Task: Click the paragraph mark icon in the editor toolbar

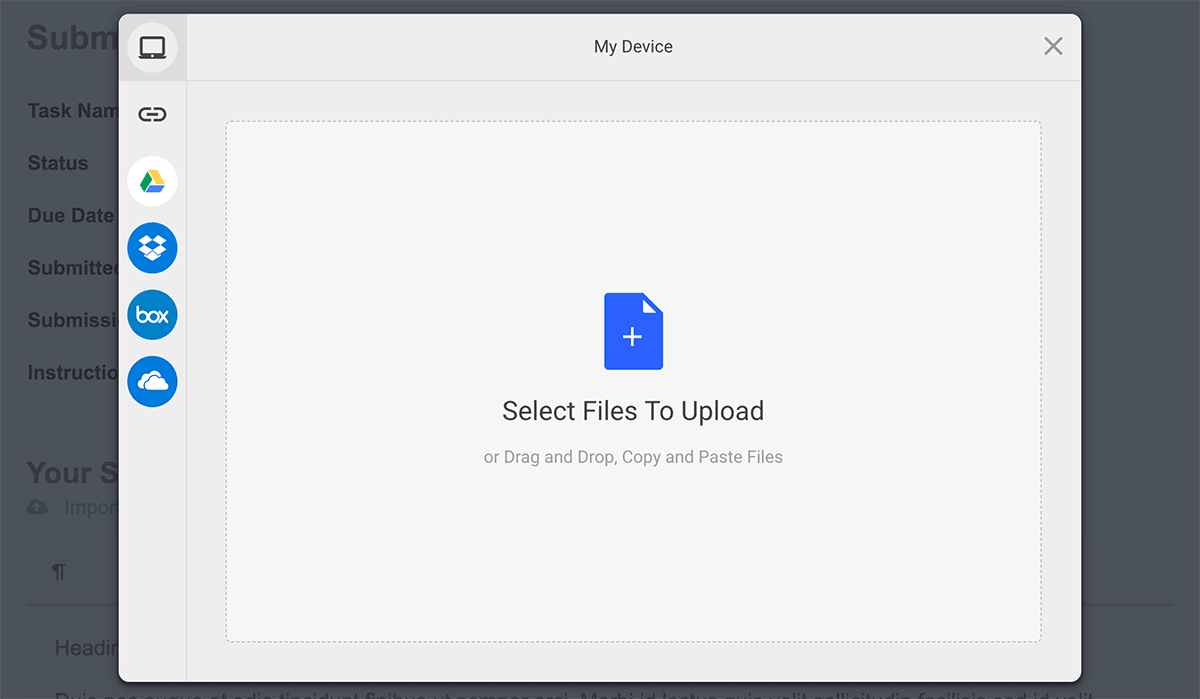Action: click(59, 571)
